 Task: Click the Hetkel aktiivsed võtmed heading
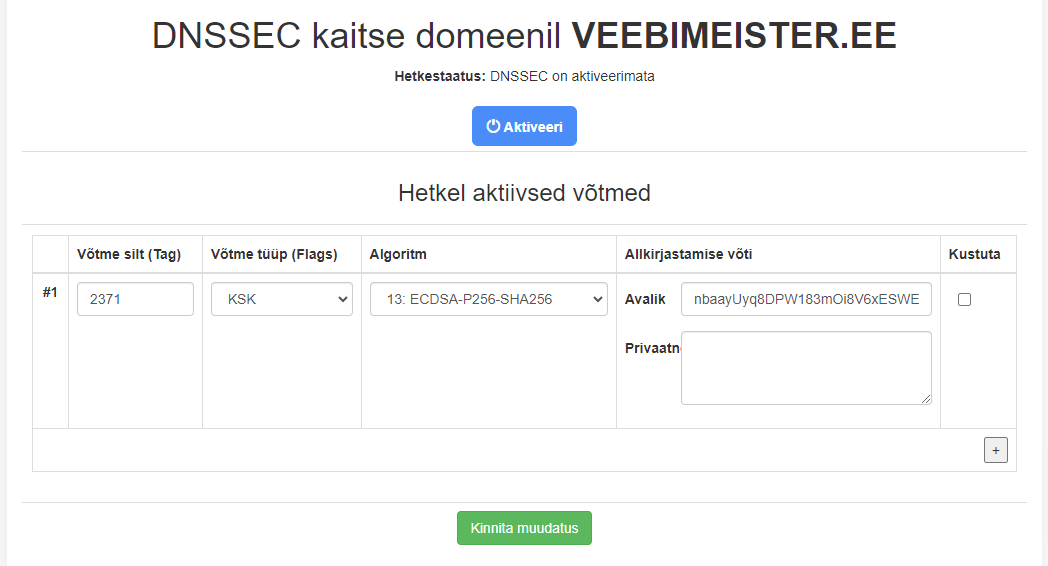click(x=524, y=193)
